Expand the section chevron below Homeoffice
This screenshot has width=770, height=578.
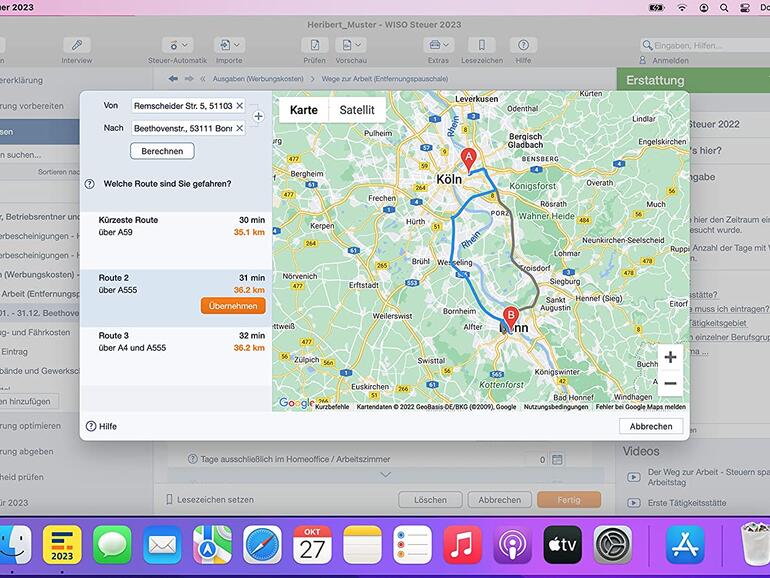click(385, 475)
